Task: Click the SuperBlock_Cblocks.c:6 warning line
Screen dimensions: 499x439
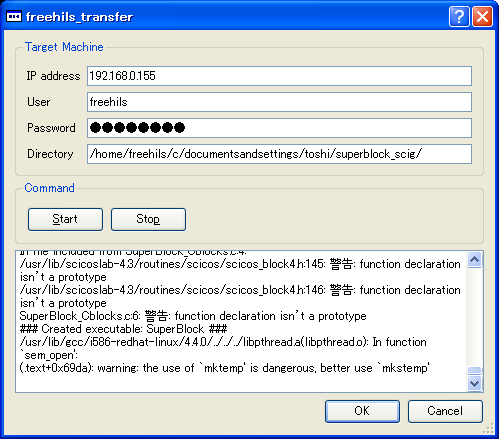Action: [x=193, y=316]
